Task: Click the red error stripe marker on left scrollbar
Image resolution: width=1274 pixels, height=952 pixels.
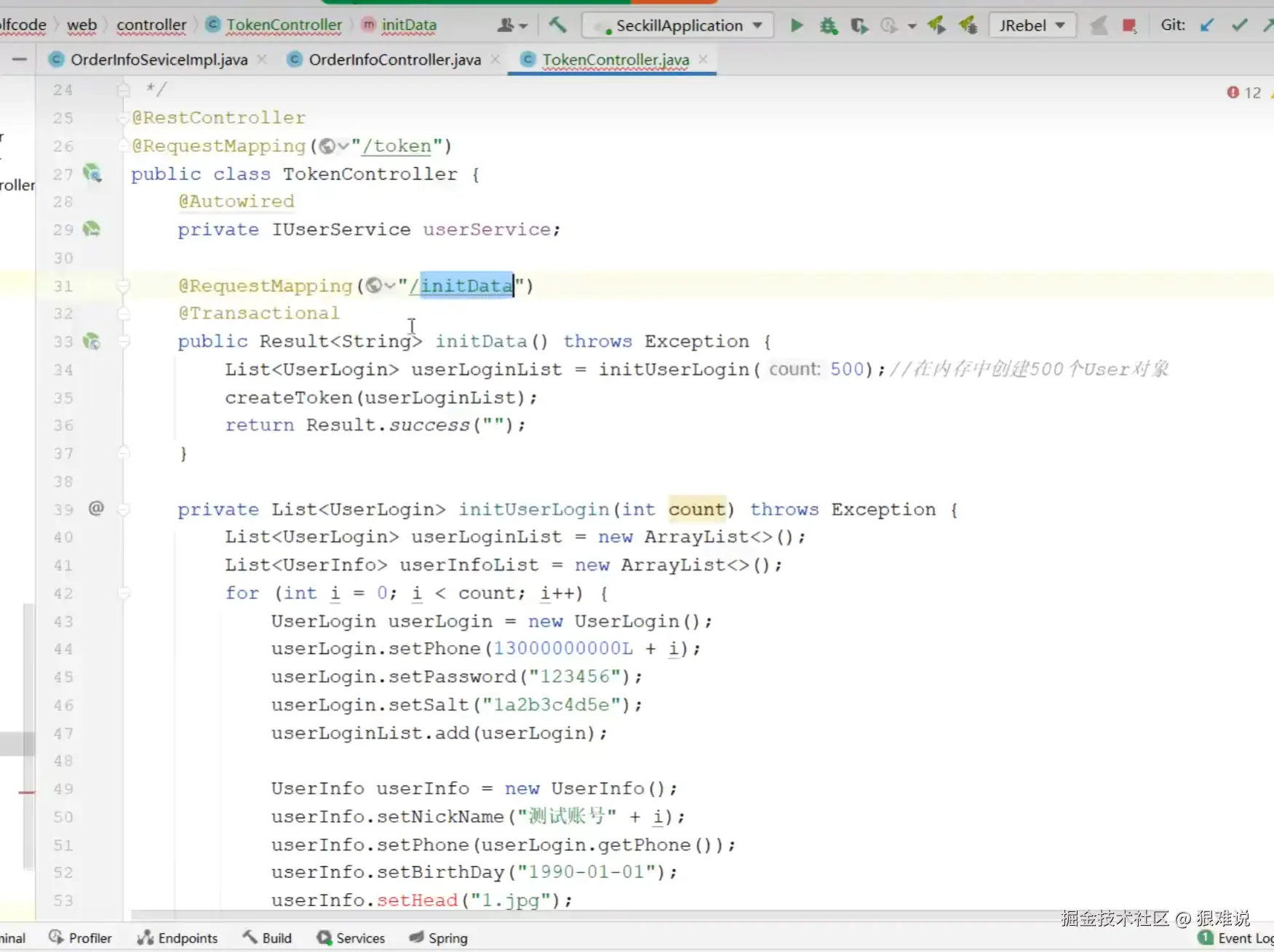Action: pyautogui.click(x=27, y=792)
